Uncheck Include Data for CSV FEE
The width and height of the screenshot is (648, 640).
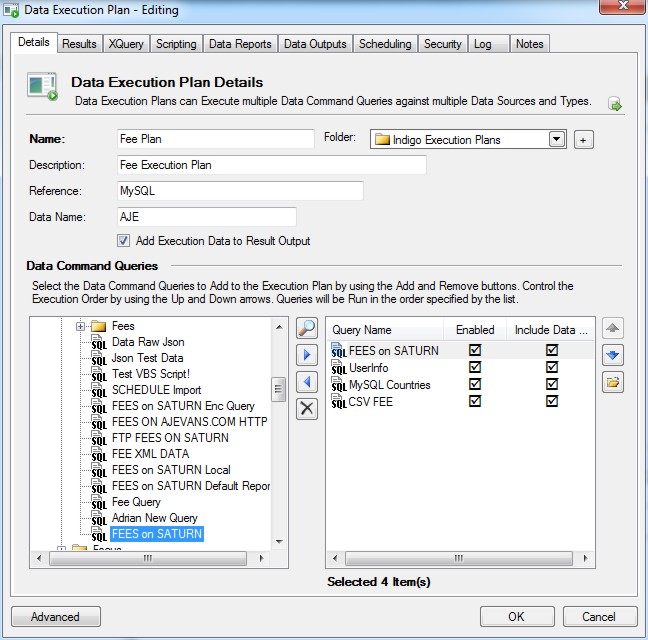pos(551,401)
